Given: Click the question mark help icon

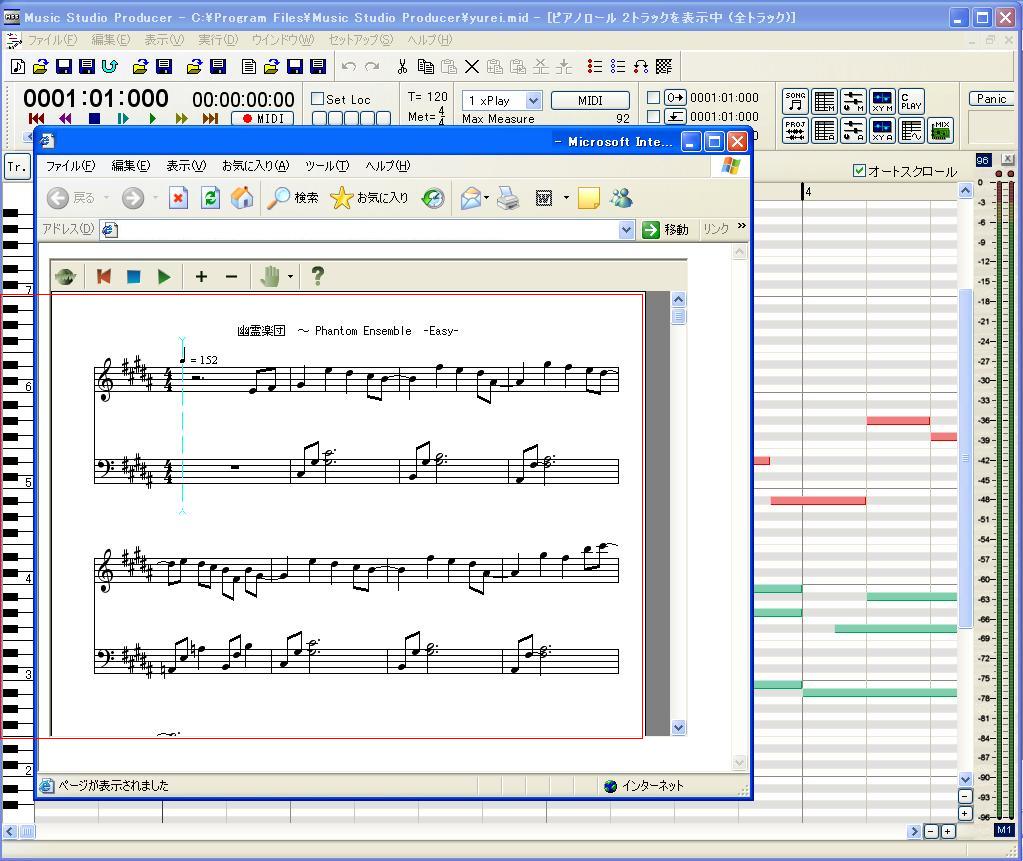Looking at the screenshot, I should pyautogui.click(x=317, y=277).
